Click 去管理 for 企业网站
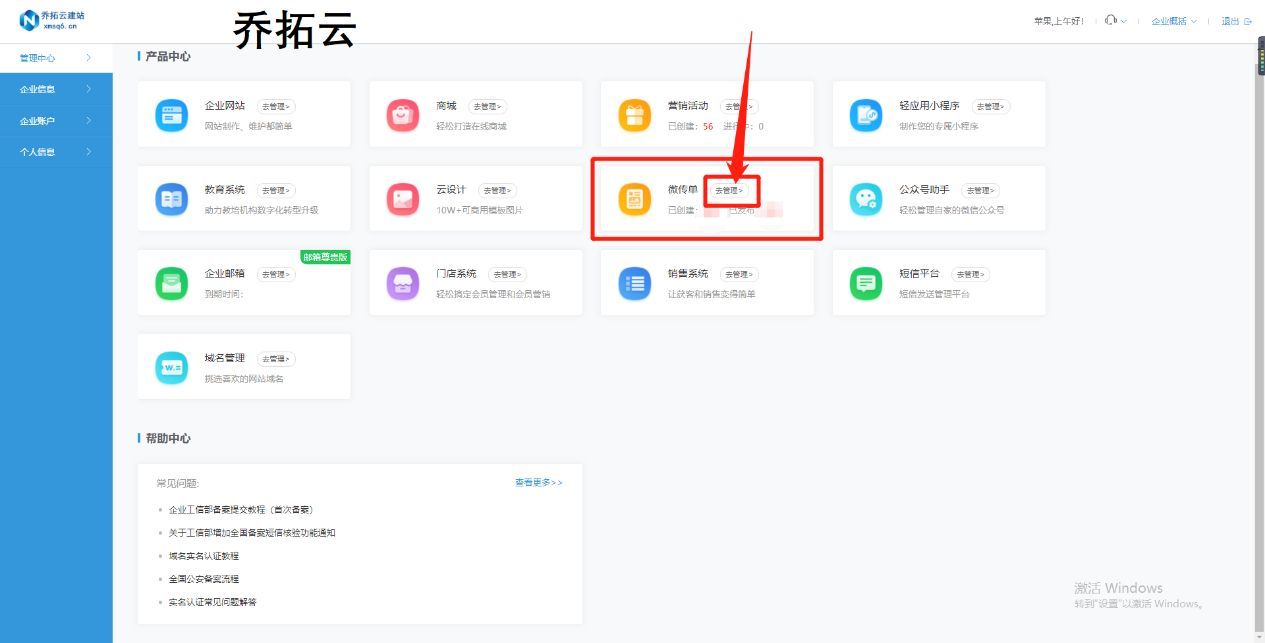 [276, 106]
